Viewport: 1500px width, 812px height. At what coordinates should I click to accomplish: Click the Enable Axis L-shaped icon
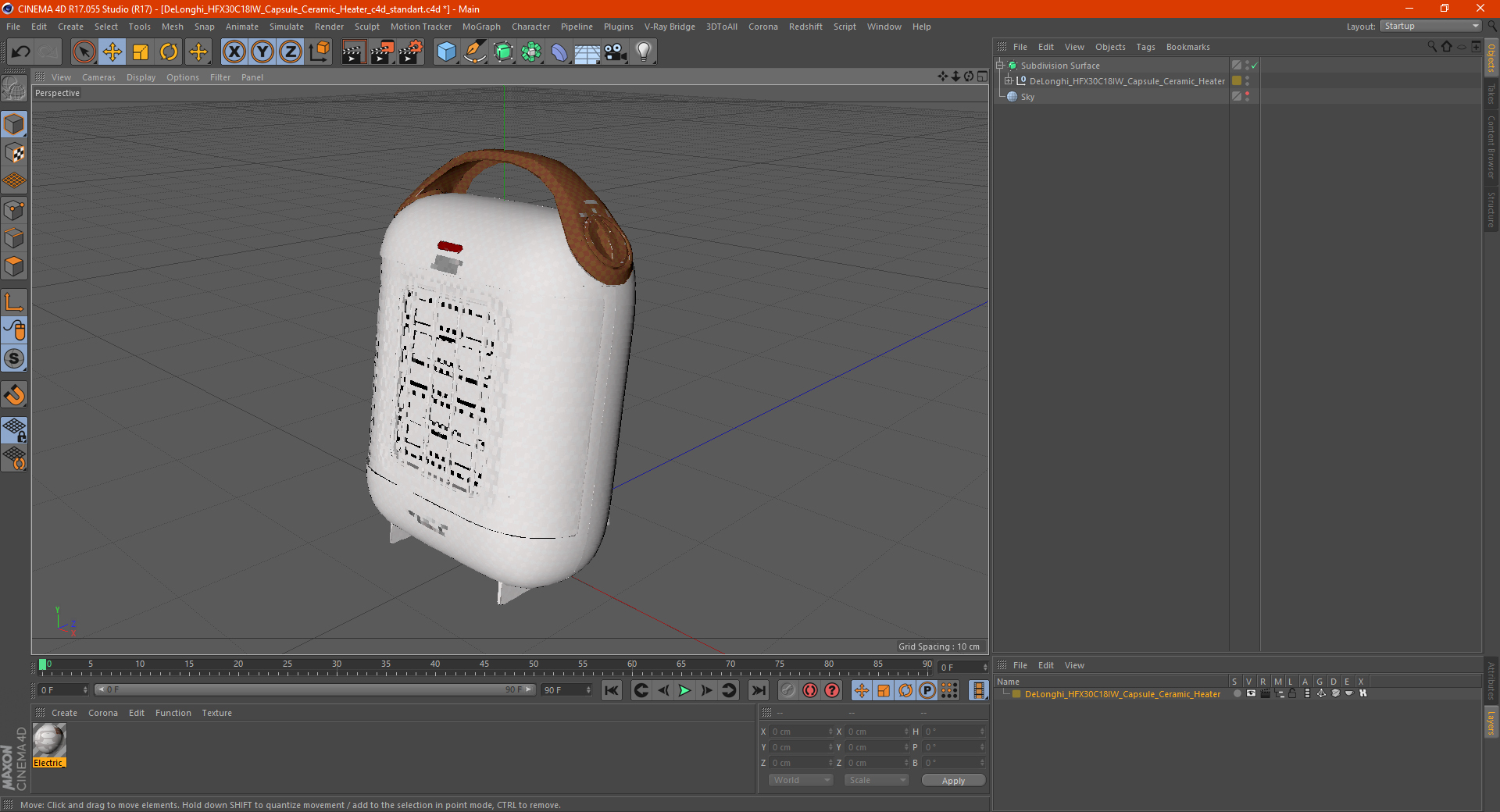(x=14, y=302)
